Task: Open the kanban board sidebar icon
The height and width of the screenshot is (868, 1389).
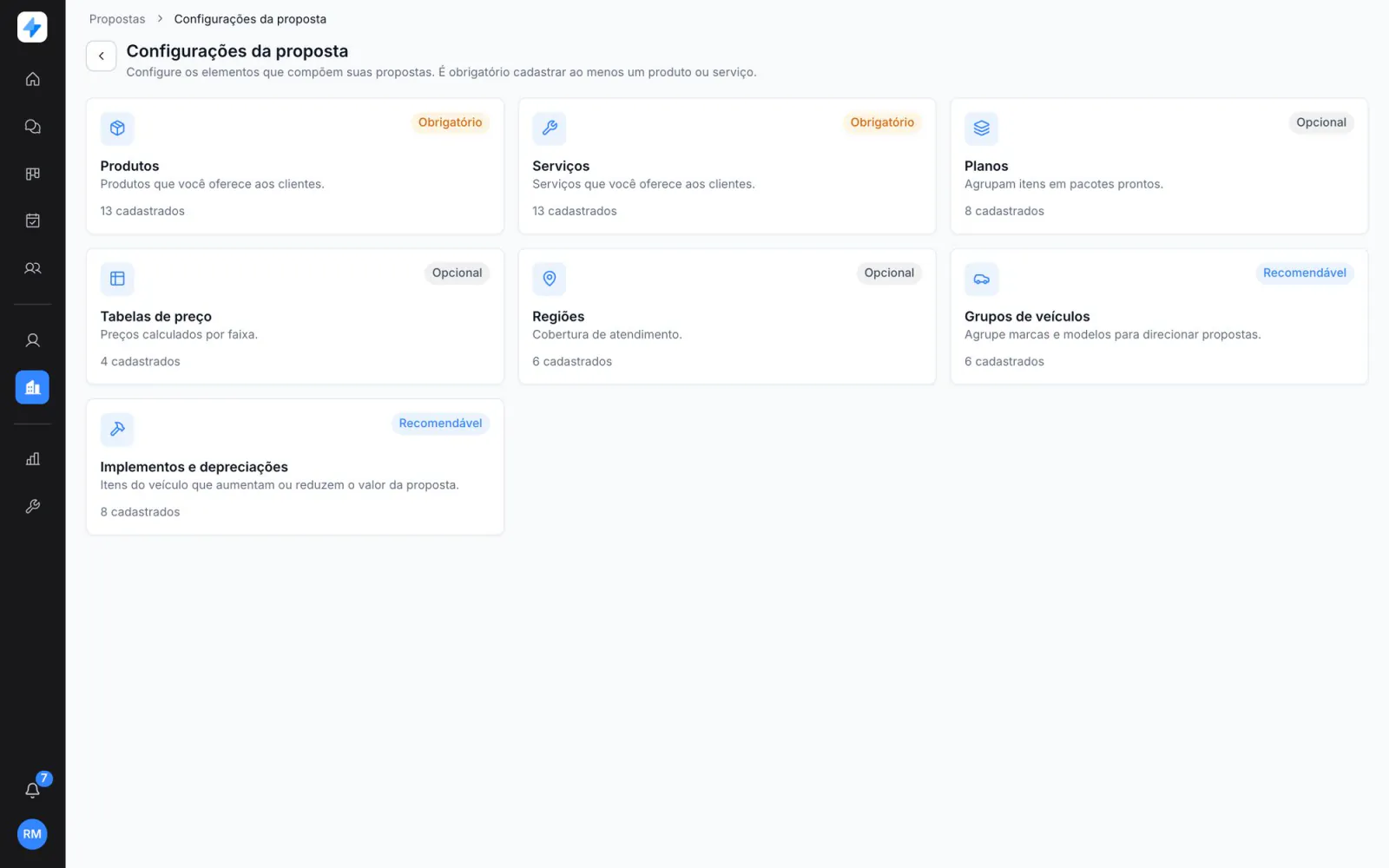Action: point(32,174)
